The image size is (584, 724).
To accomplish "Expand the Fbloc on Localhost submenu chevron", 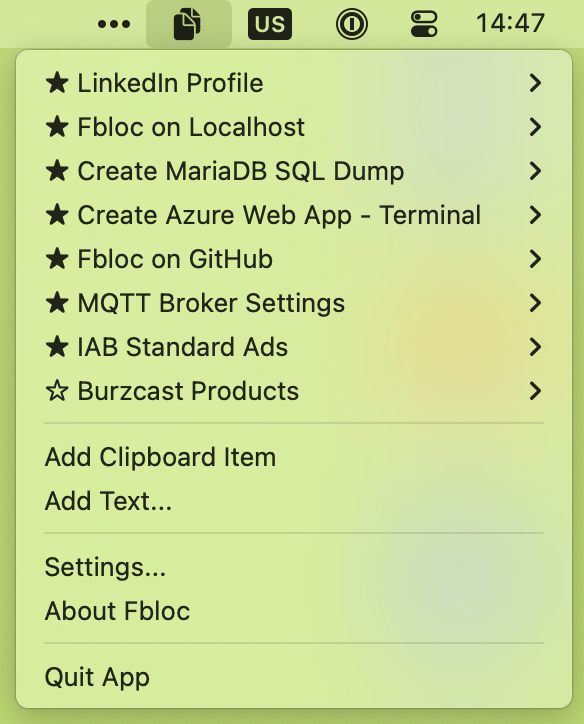I will [535, 127].
